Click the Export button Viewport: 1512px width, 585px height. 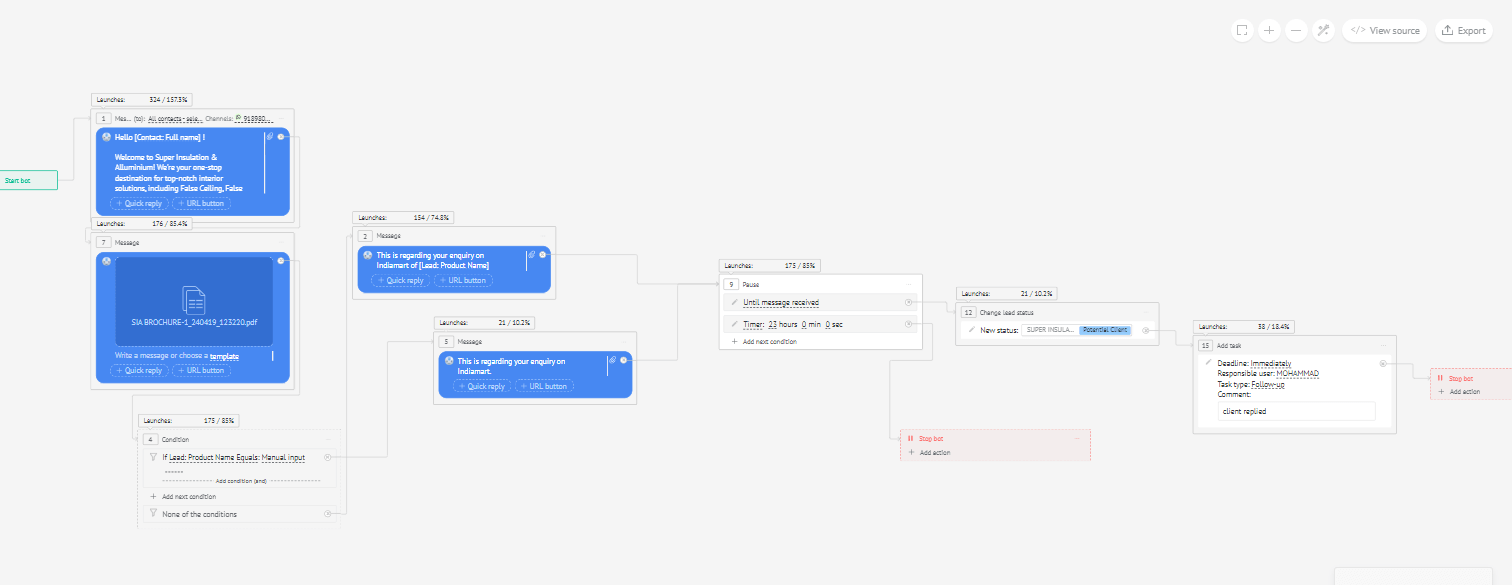(1463, 30)
